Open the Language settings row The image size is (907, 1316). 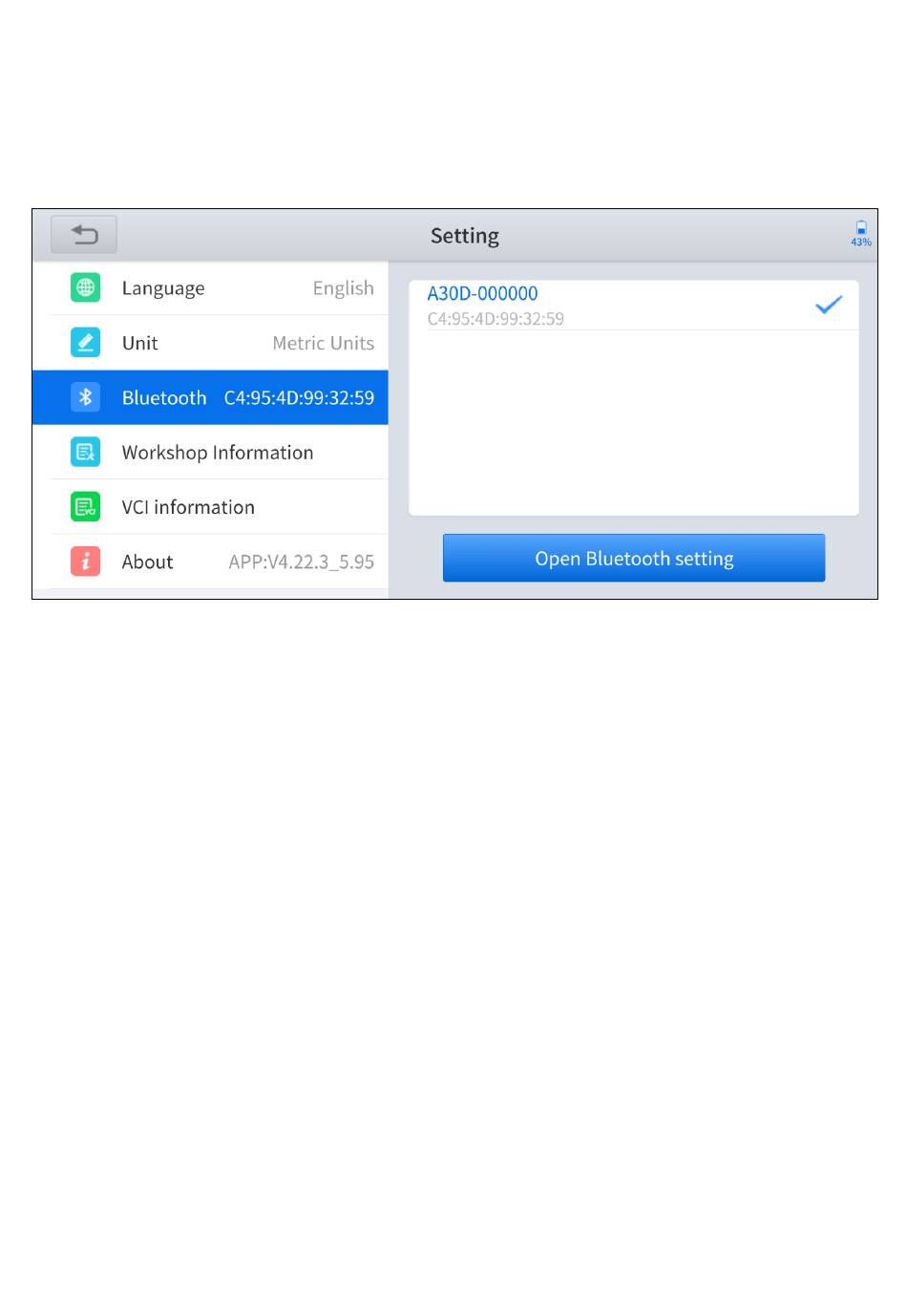pos(210,288)
